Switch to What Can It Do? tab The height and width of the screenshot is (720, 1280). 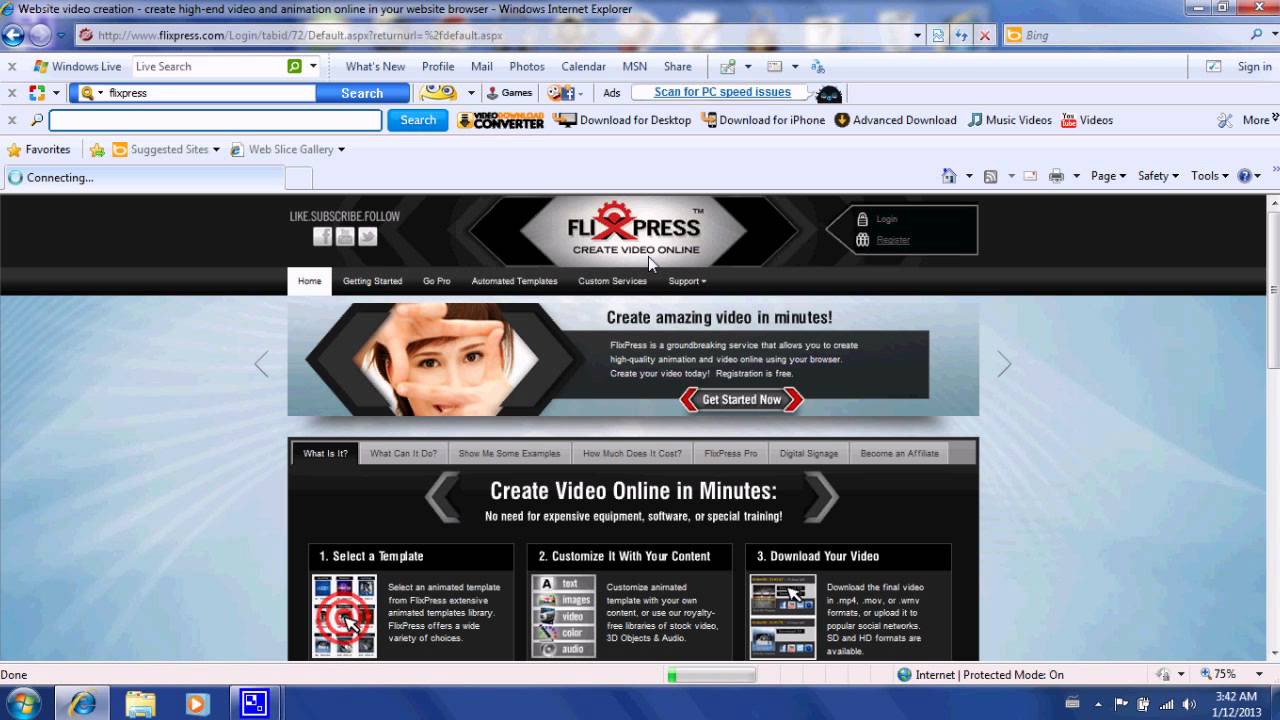click(403, 453)
